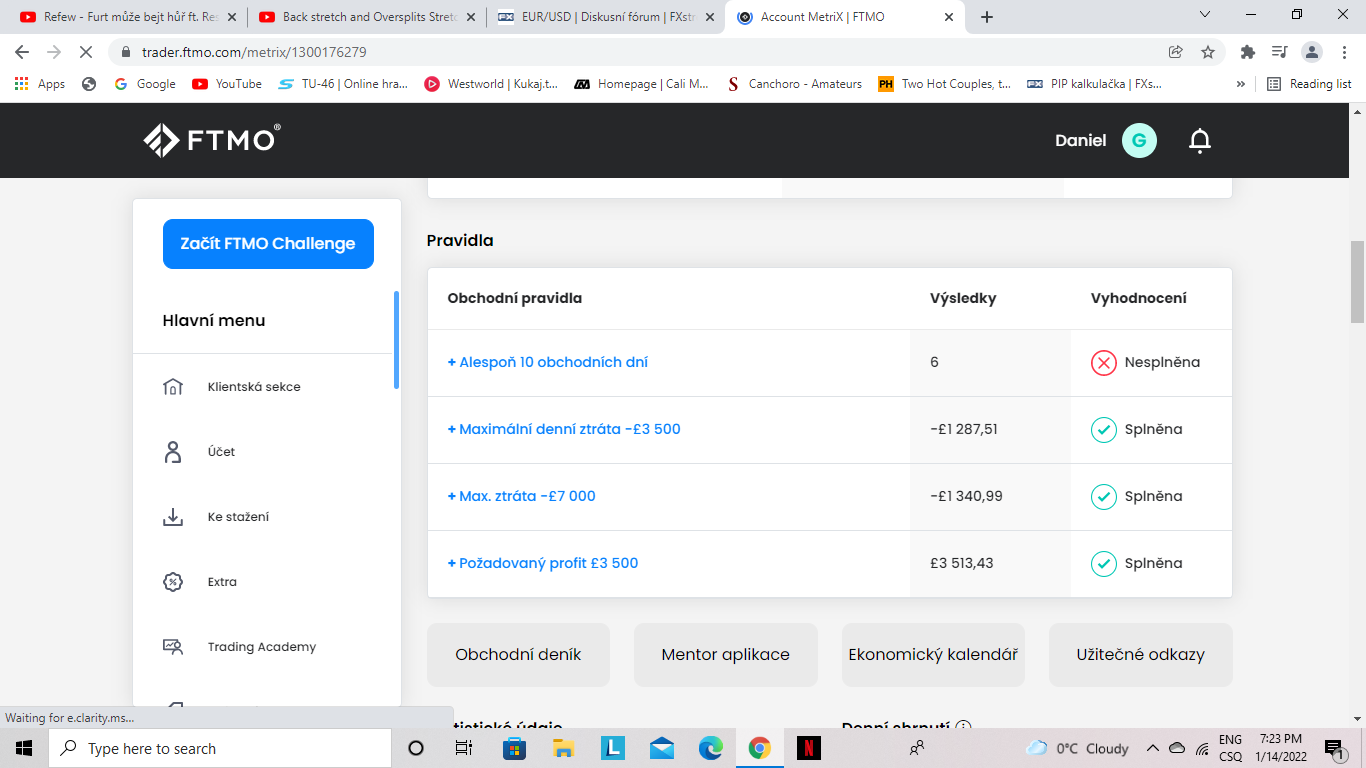Click the green G user avatar
Screen dimensions: 1366x768
[x=1139, y=140]
